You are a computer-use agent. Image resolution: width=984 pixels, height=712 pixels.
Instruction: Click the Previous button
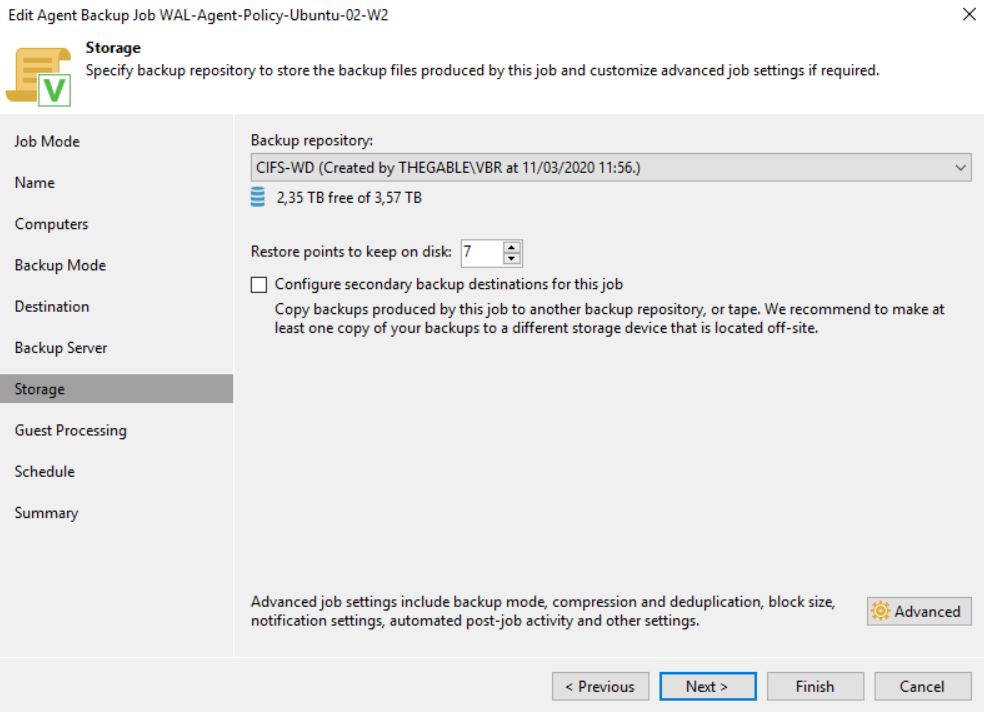tap(601, 686)
